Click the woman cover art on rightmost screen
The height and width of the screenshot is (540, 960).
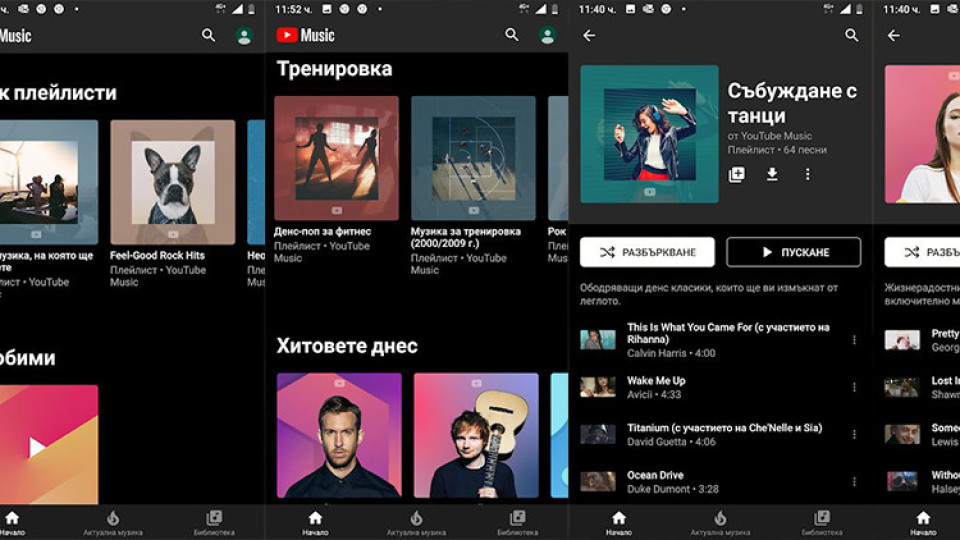[923, 134]
